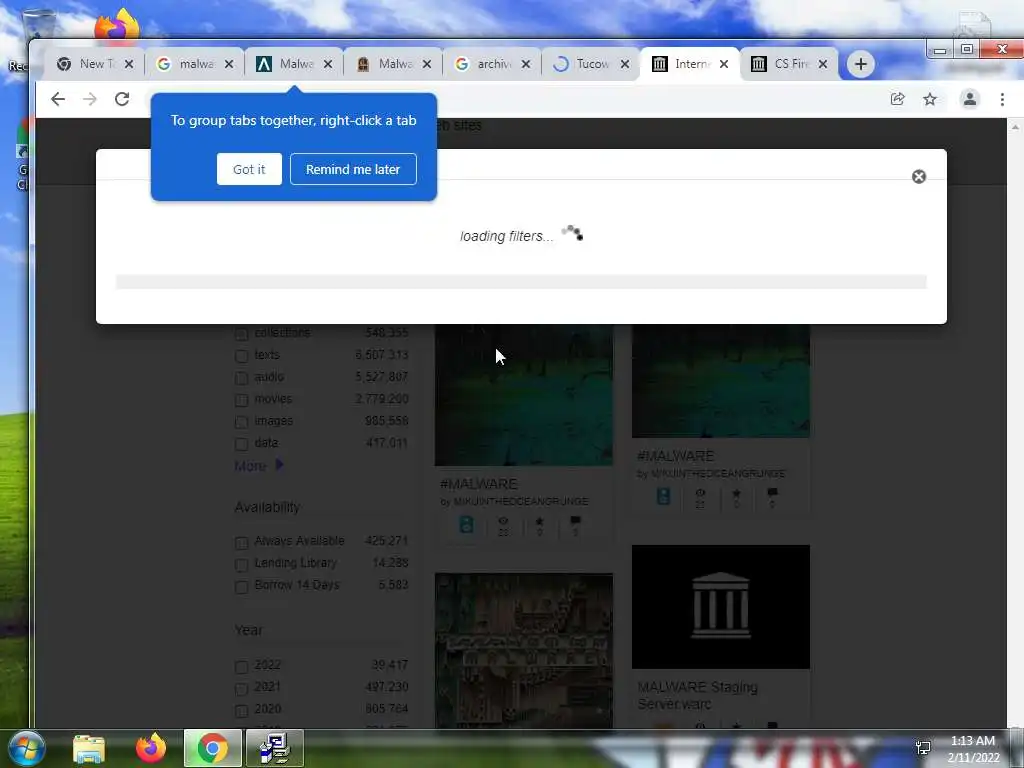Click Remind me later button
Viewport: 1024px width, 768px height.
pos(353,169)
